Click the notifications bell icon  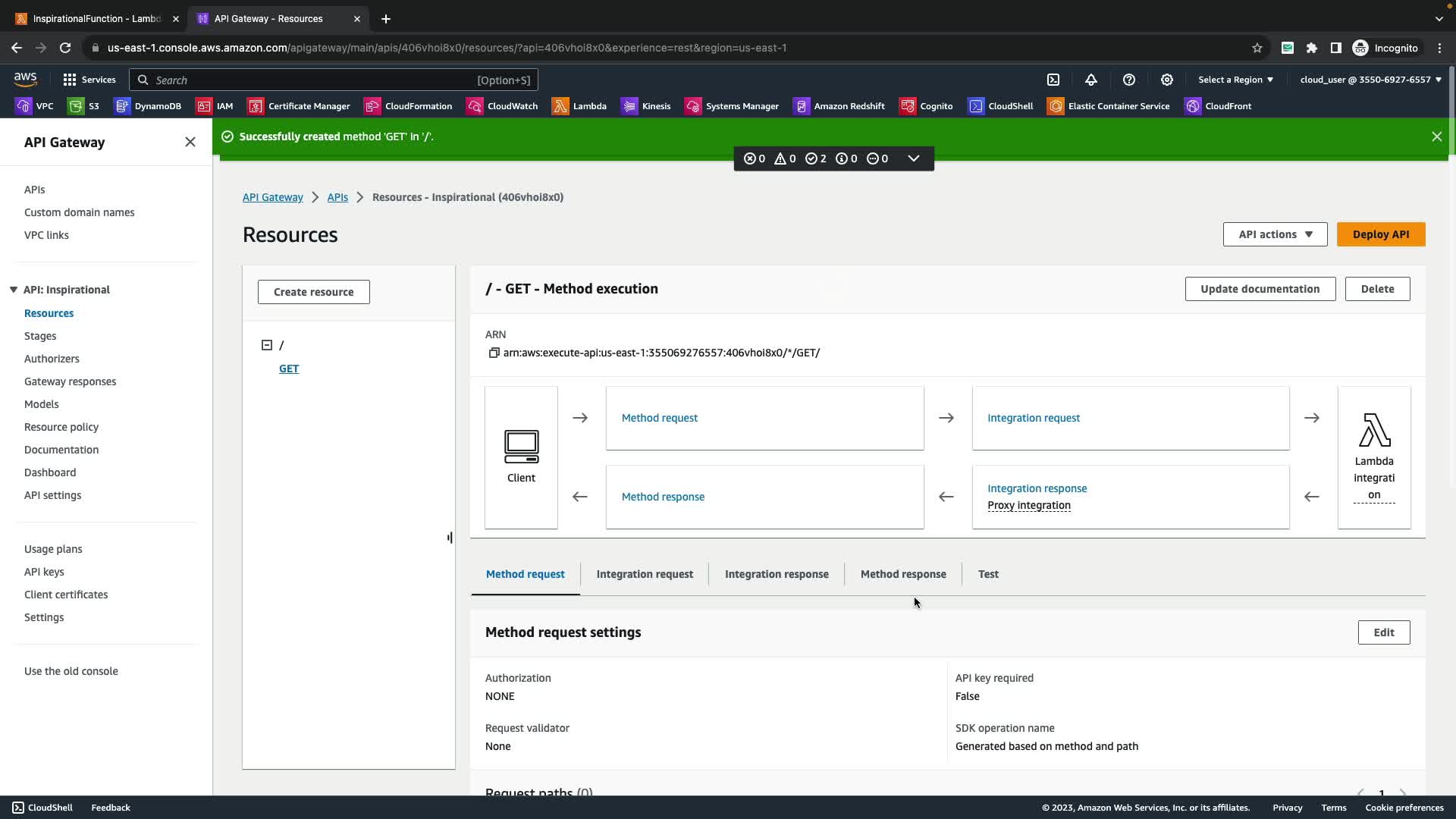(1091, 80)
